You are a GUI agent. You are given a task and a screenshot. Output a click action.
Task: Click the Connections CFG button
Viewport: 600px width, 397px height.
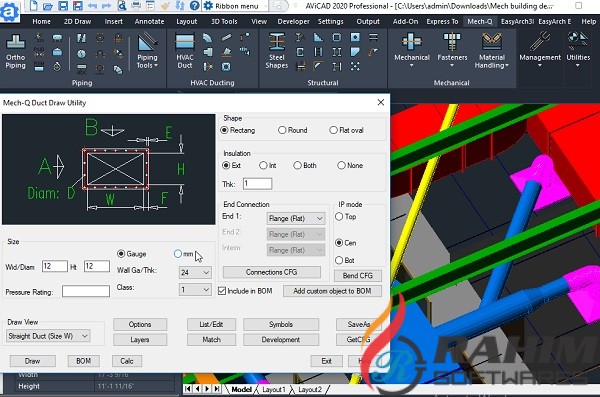click(272, 272)
